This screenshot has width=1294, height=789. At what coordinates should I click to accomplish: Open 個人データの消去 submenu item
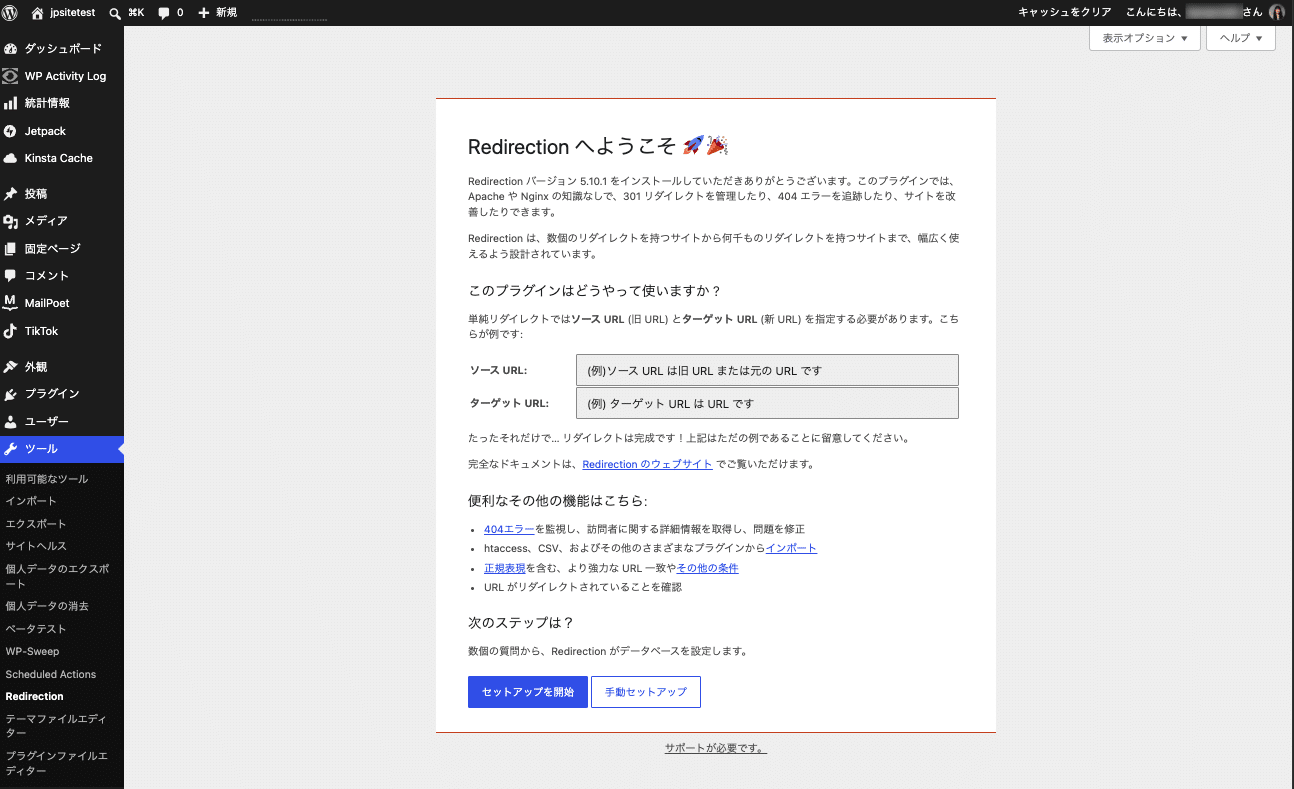[x=47, y=606]
